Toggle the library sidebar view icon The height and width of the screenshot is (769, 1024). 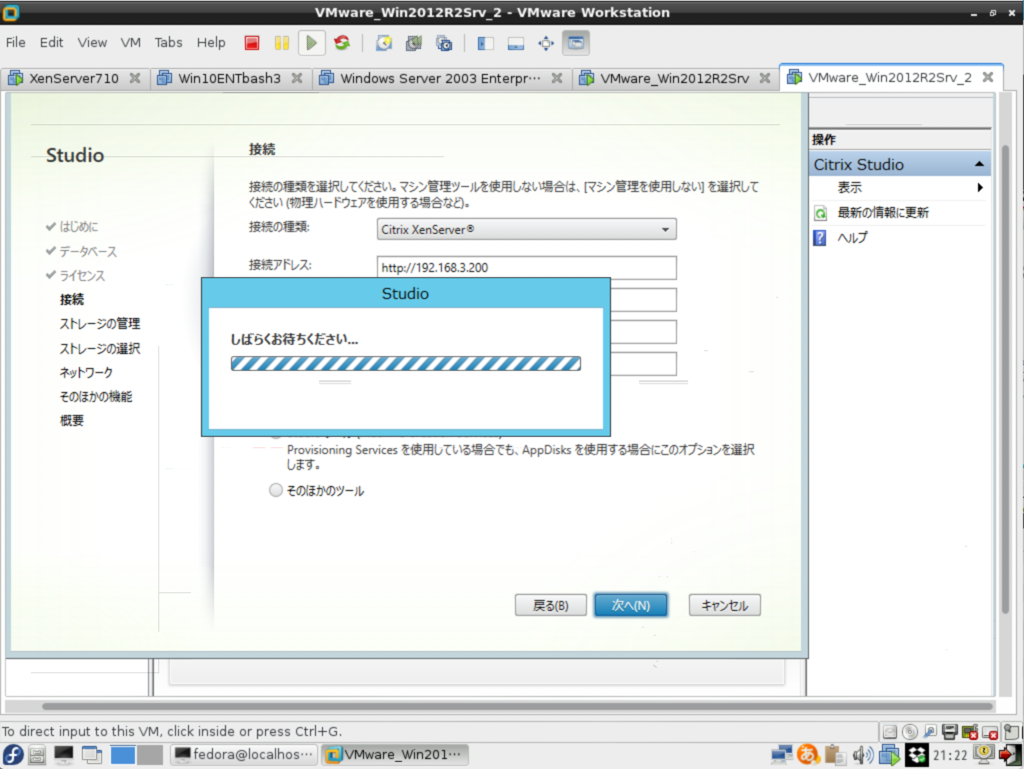pos(485,43)
